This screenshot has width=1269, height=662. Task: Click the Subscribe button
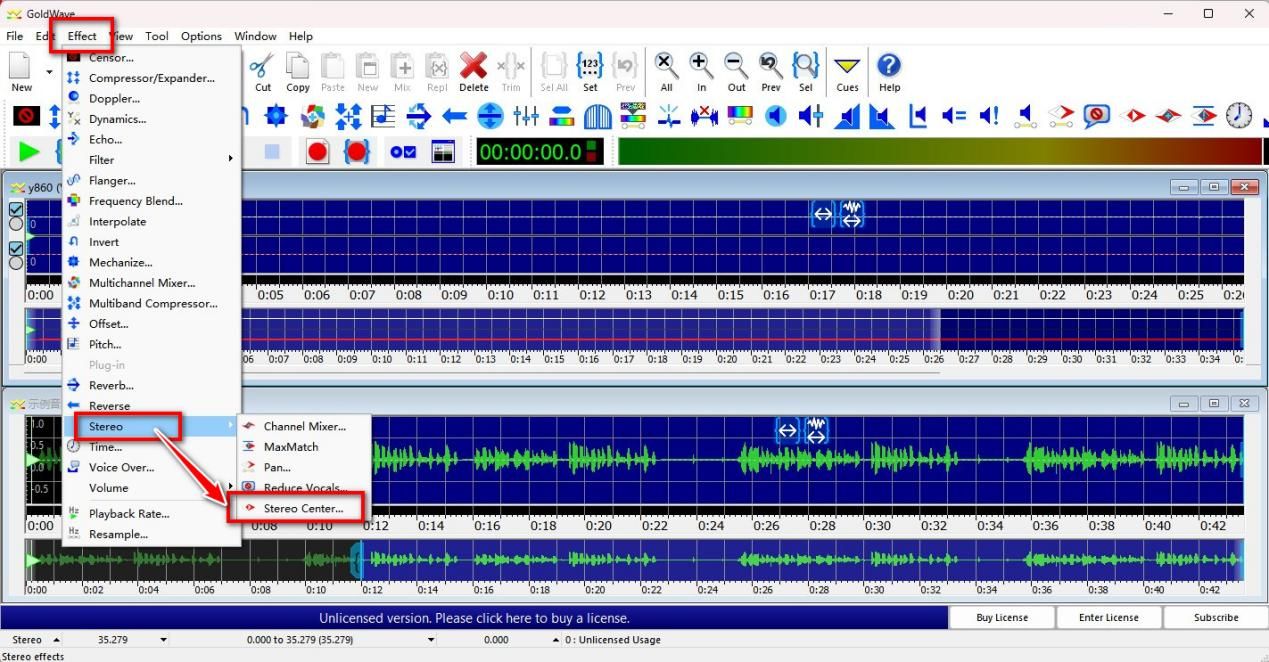click(x=1216, y=618)
